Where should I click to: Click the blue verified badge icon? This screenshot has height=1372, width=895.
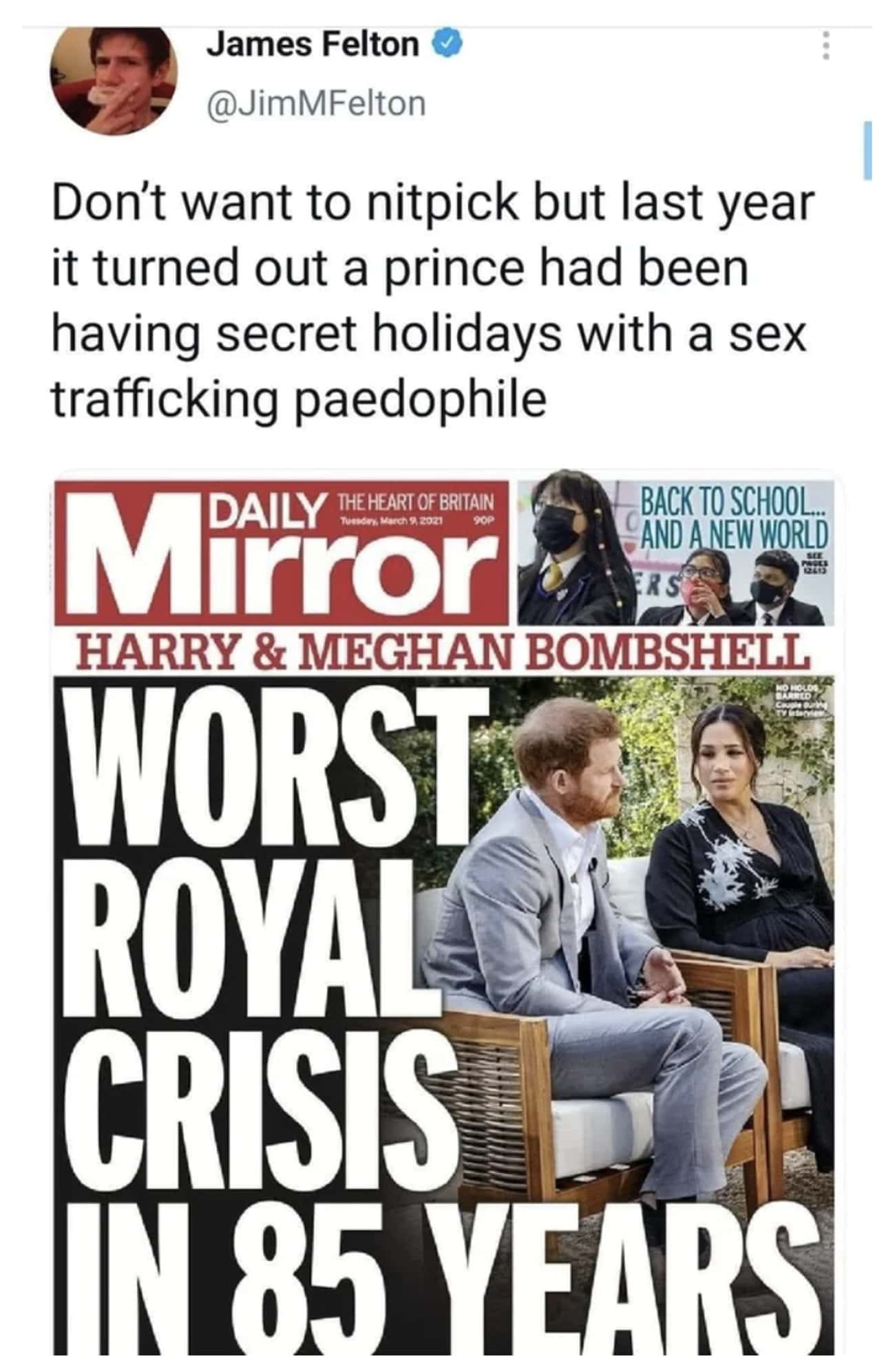[x=447, y=45]
